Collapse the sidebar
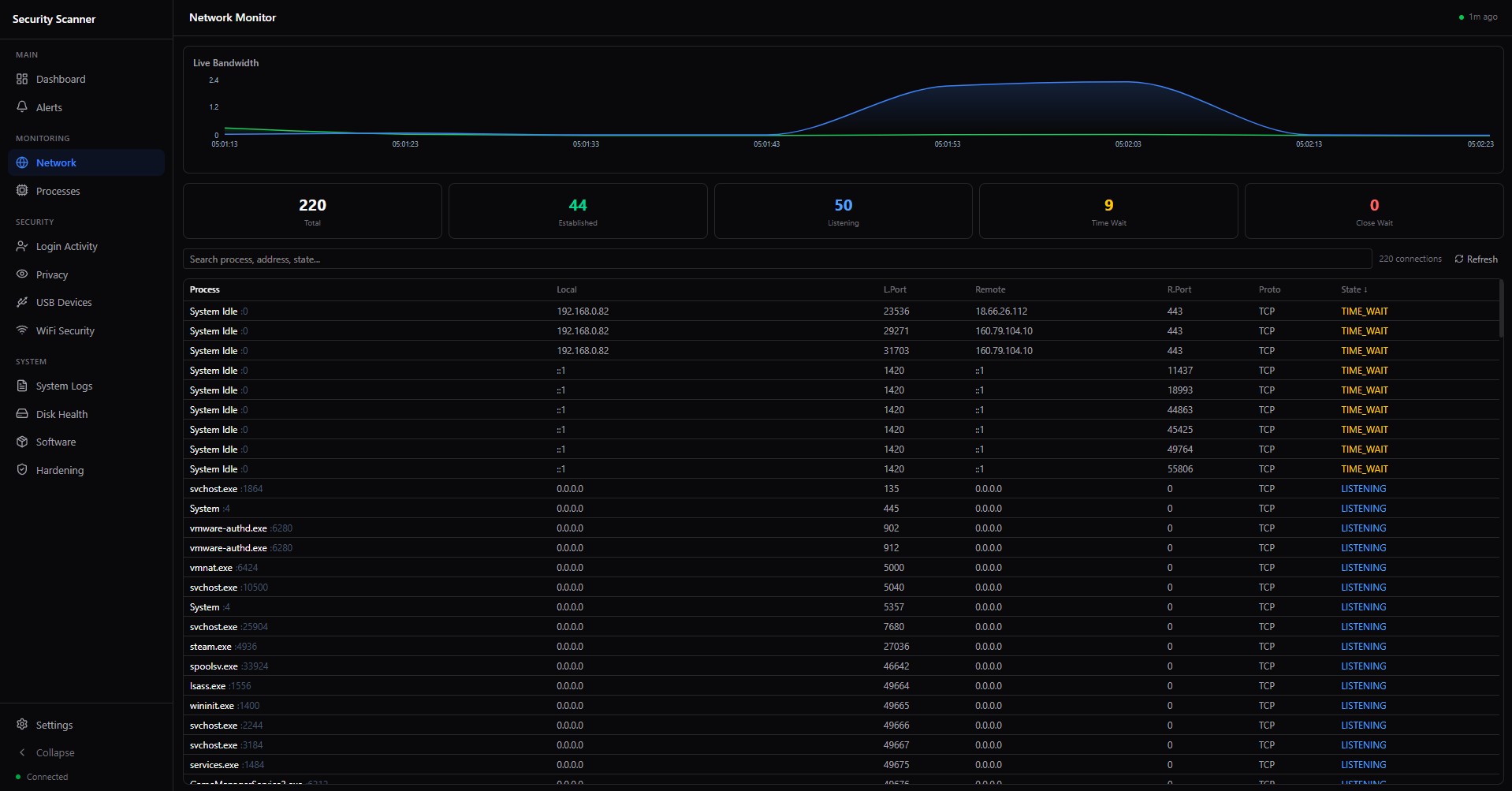This screenshot has height=791, width=1512. (x=54, y=752)
